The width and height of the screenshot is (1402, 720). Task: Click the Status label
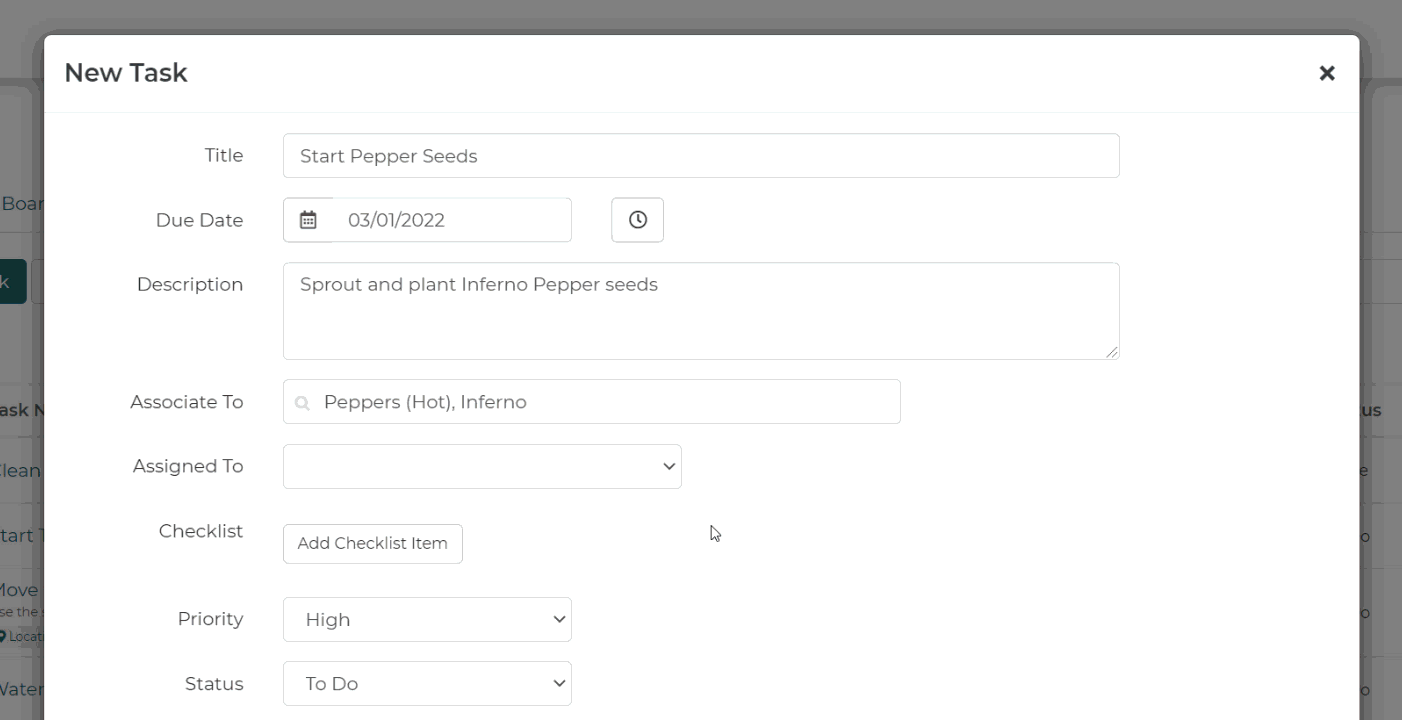214,684
